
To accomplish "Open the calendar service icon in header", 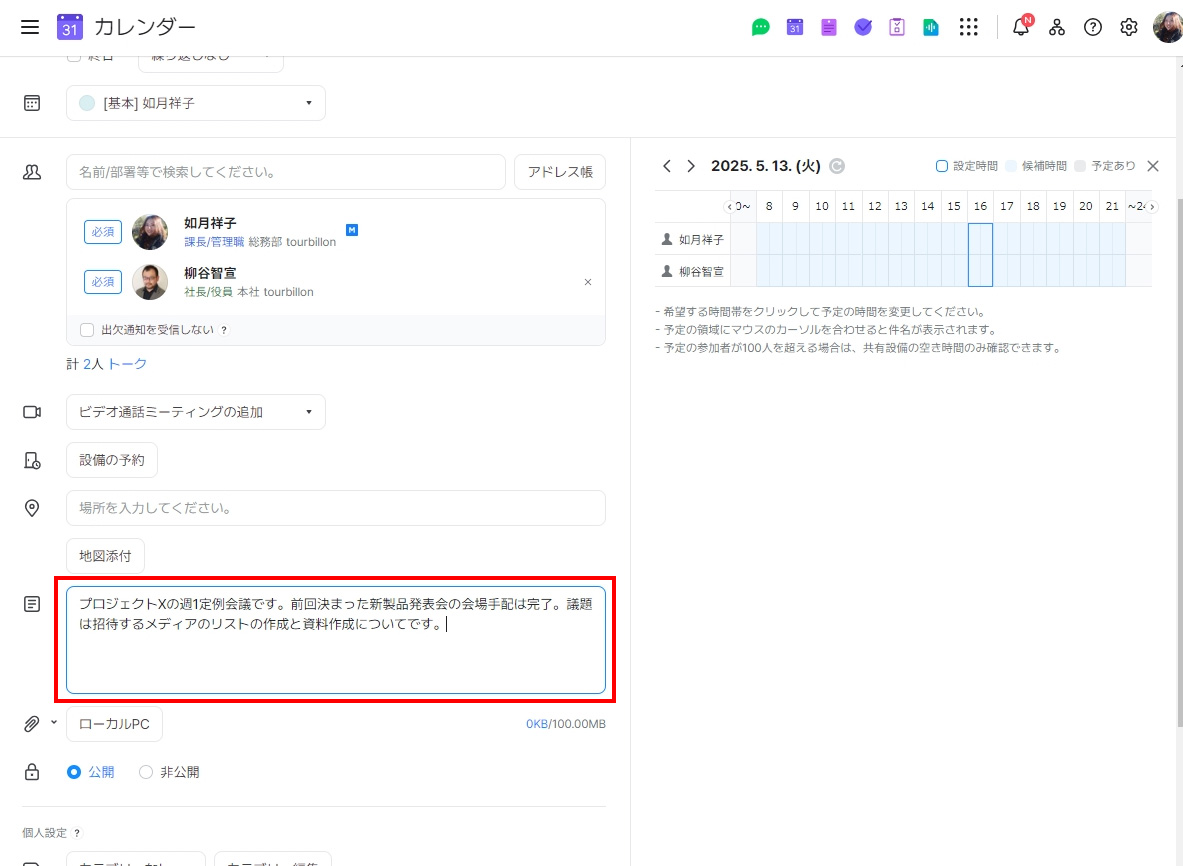I will tap(794, 27).
